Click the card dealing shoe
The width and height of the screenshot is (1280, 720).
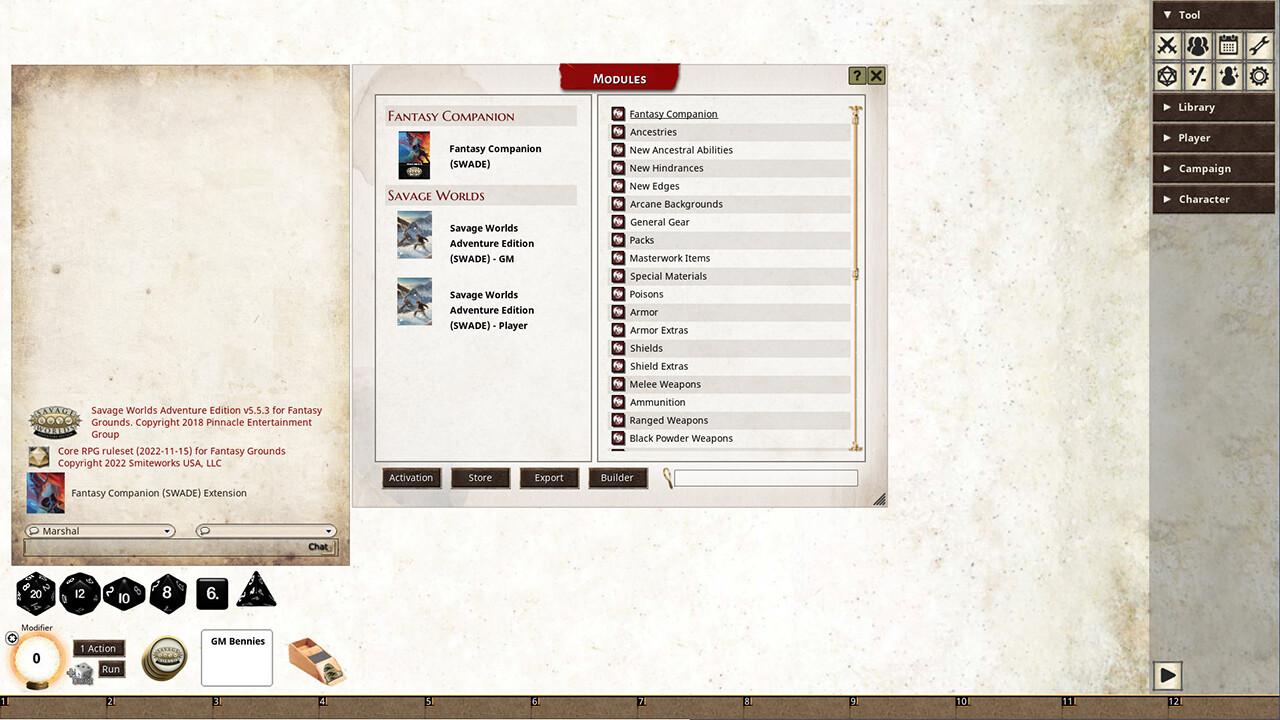pyautogui.click(x=316, y=660)
